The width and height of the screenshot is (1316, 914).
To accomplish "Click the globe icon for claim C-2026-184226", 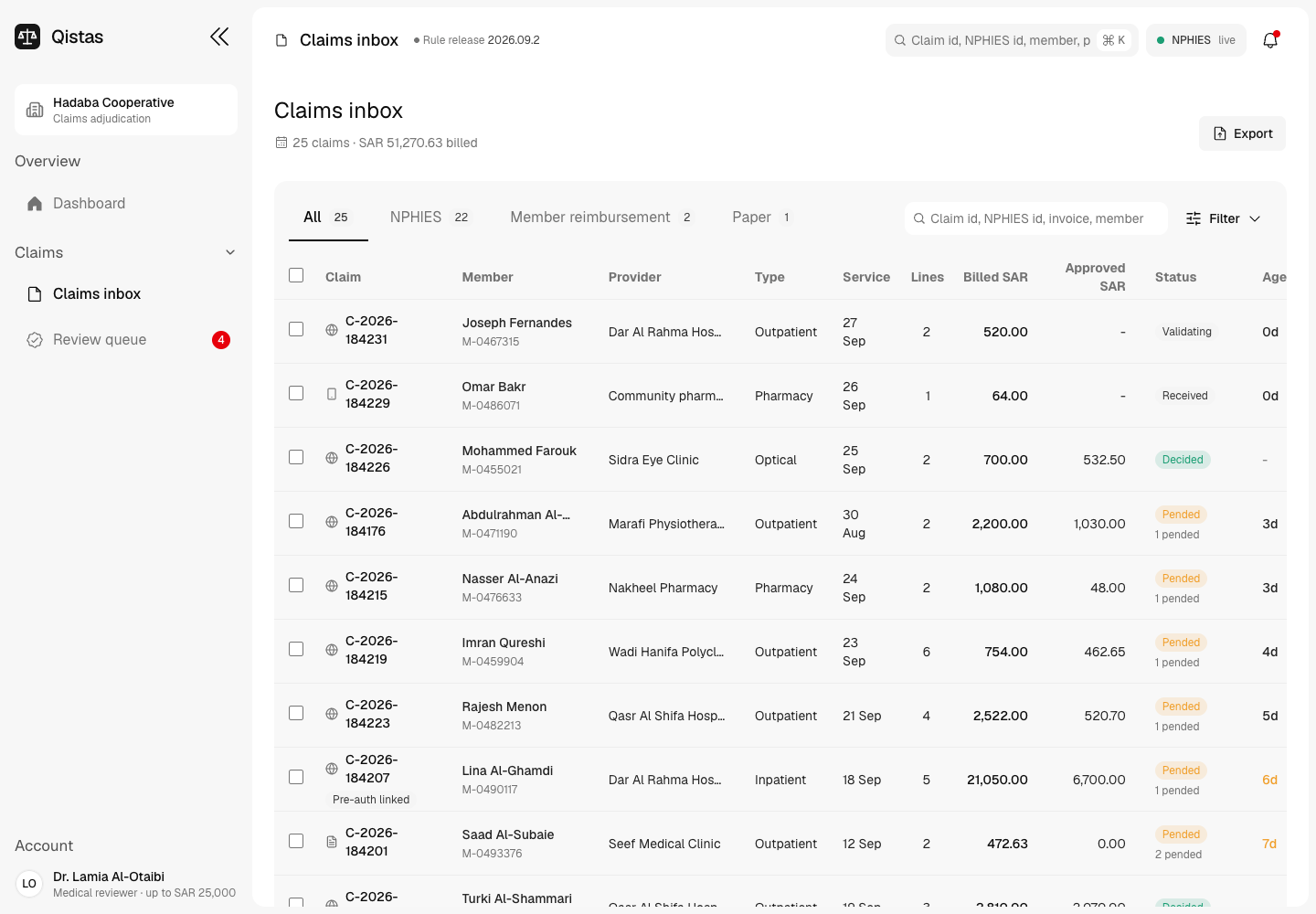I will [x=332, y=458].
